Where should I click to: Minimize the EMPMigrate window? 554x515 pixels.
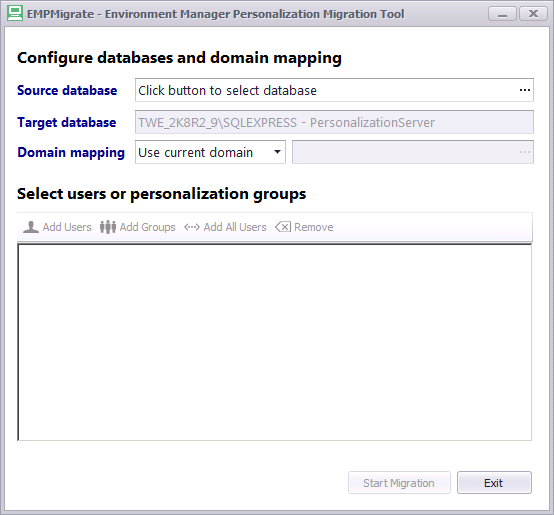502,14
